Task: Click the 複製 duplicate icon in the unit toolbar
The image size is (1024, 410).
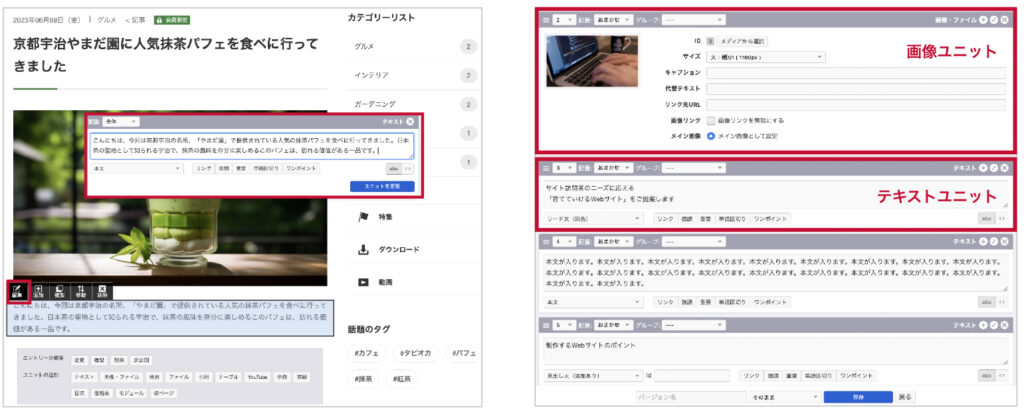Action: [x=59, y=291]
